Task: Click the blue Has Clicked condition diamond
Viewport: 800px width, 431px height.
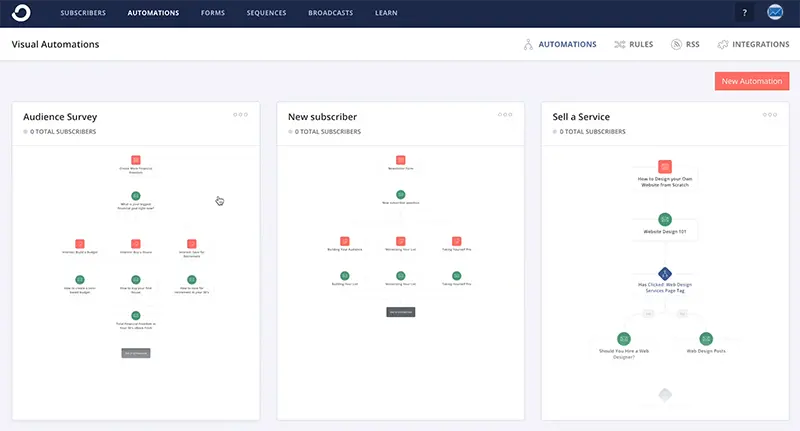Action: 665,273
